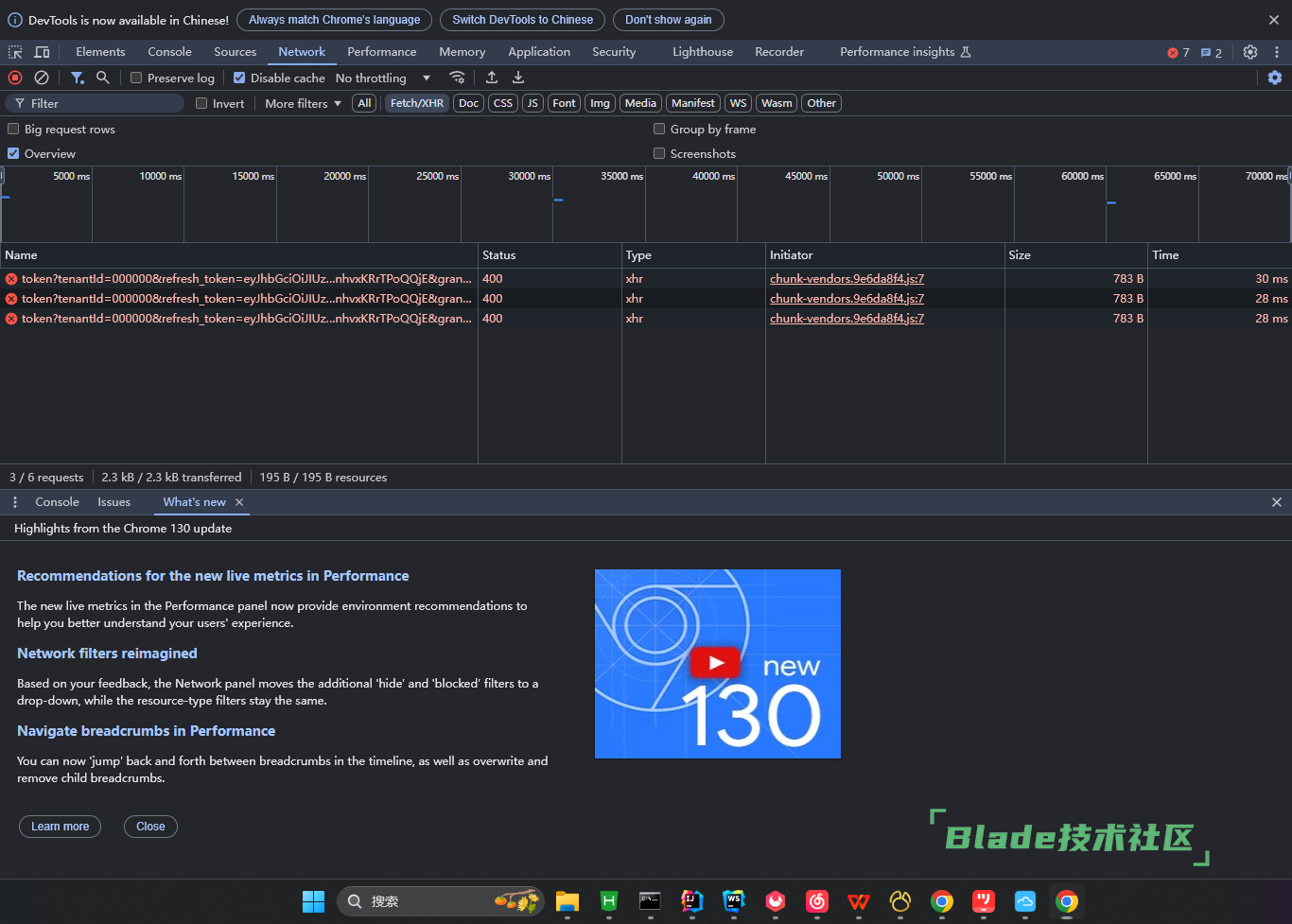
Task: Close the What's new tab
Action: [x=239, y=502]
